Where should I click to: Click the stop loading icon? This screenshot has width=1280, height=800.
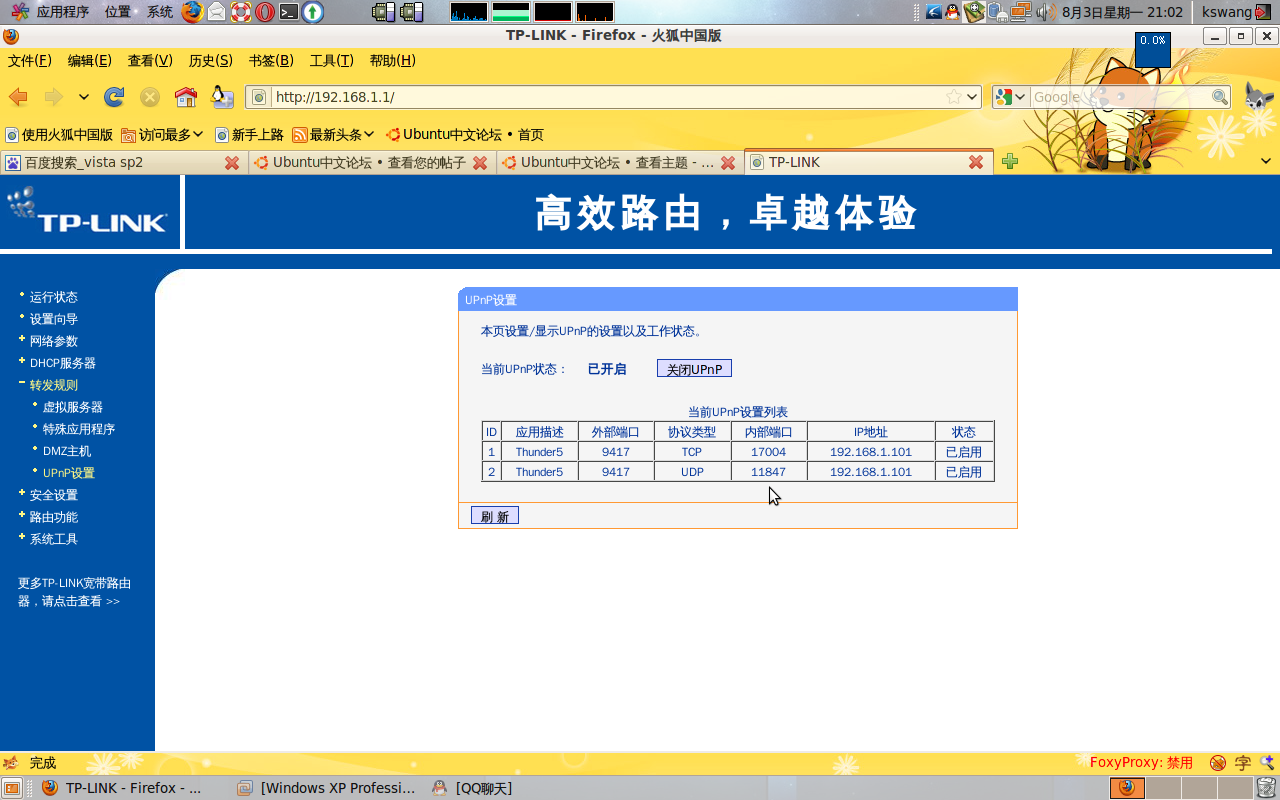[150, 97]
